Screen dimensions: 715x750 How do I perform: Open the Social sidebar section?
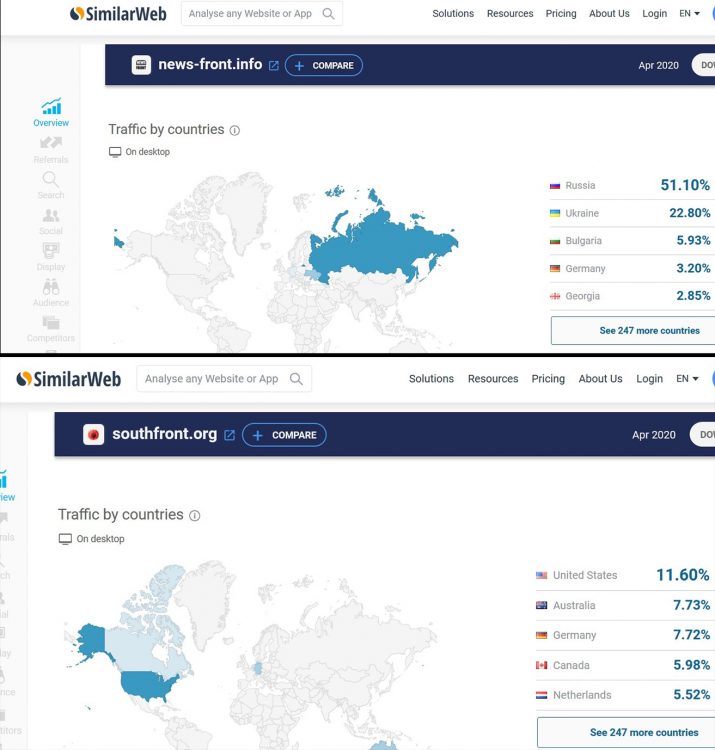pos(51,217)
